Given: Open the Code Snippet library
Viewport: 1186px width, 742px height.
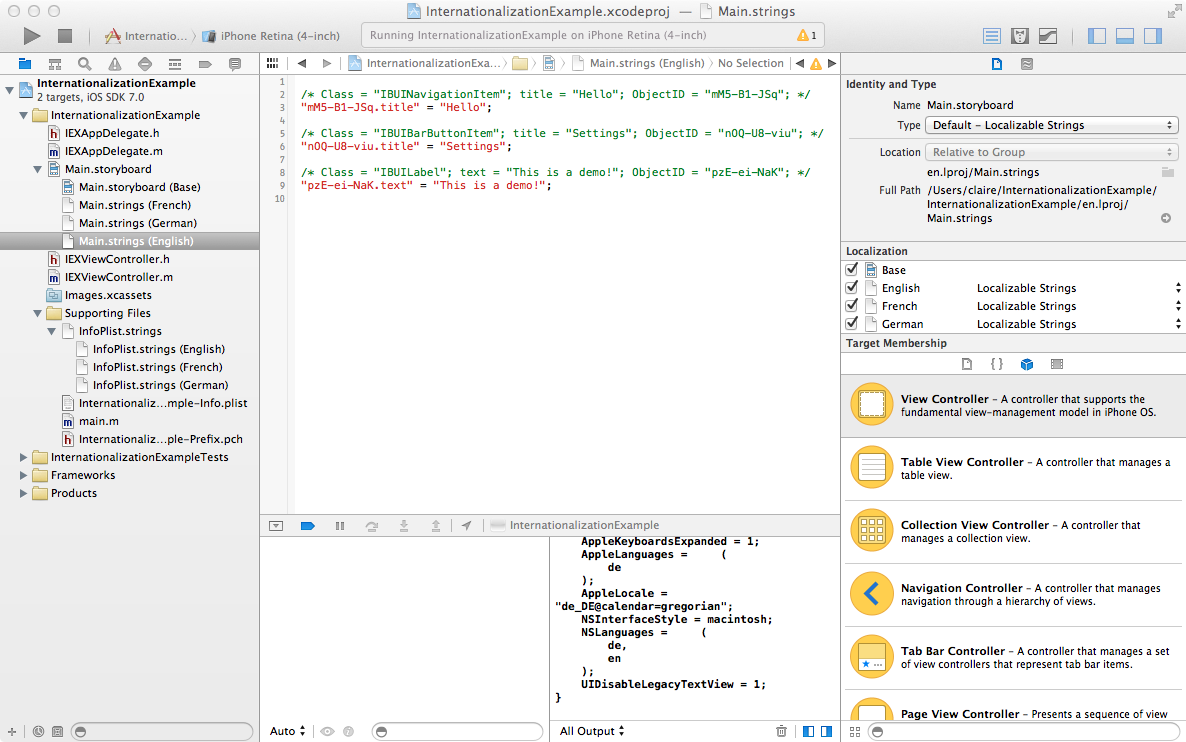Looking at the screenshot, I should [x=997, y=364].
